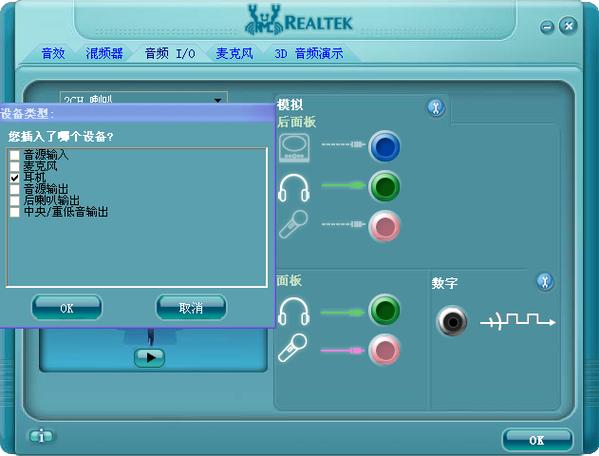Click the green front-panel headphone jack

[385, 310]
